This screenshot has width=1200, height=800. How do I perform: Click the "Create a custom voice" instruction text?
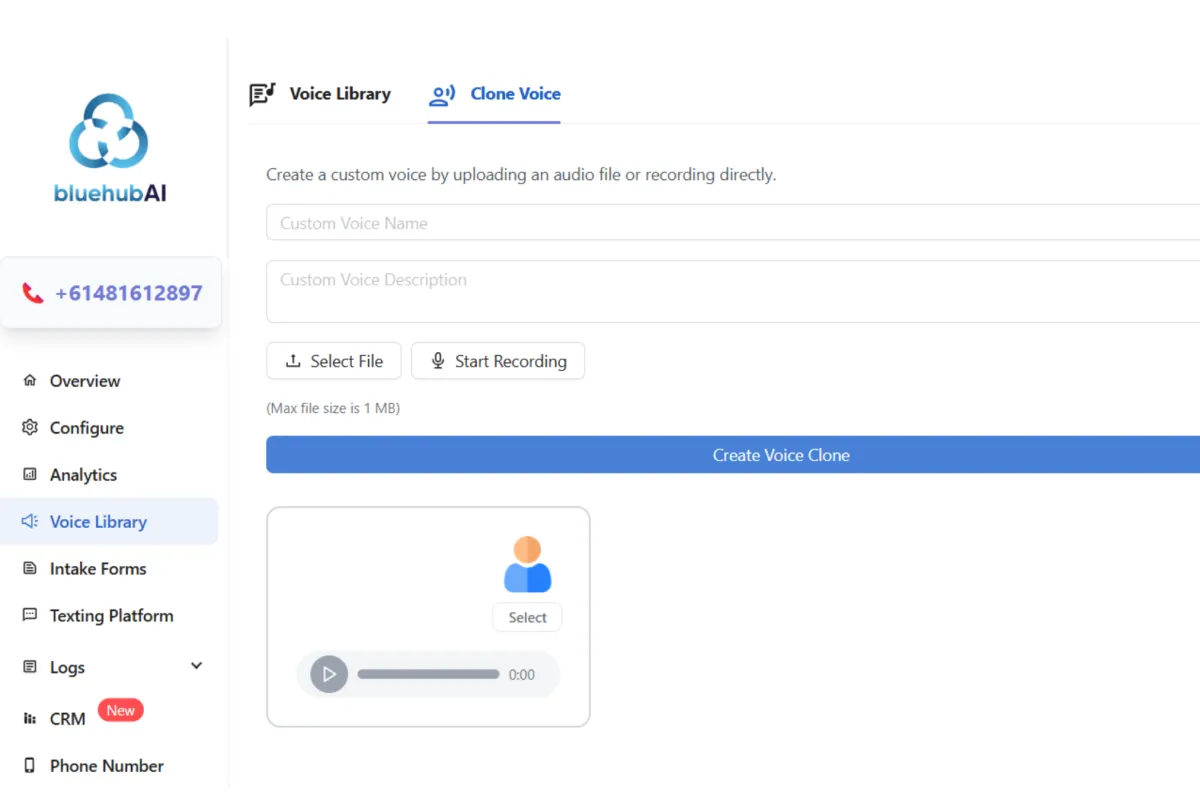pyautogui.click(x=521, y=174)
